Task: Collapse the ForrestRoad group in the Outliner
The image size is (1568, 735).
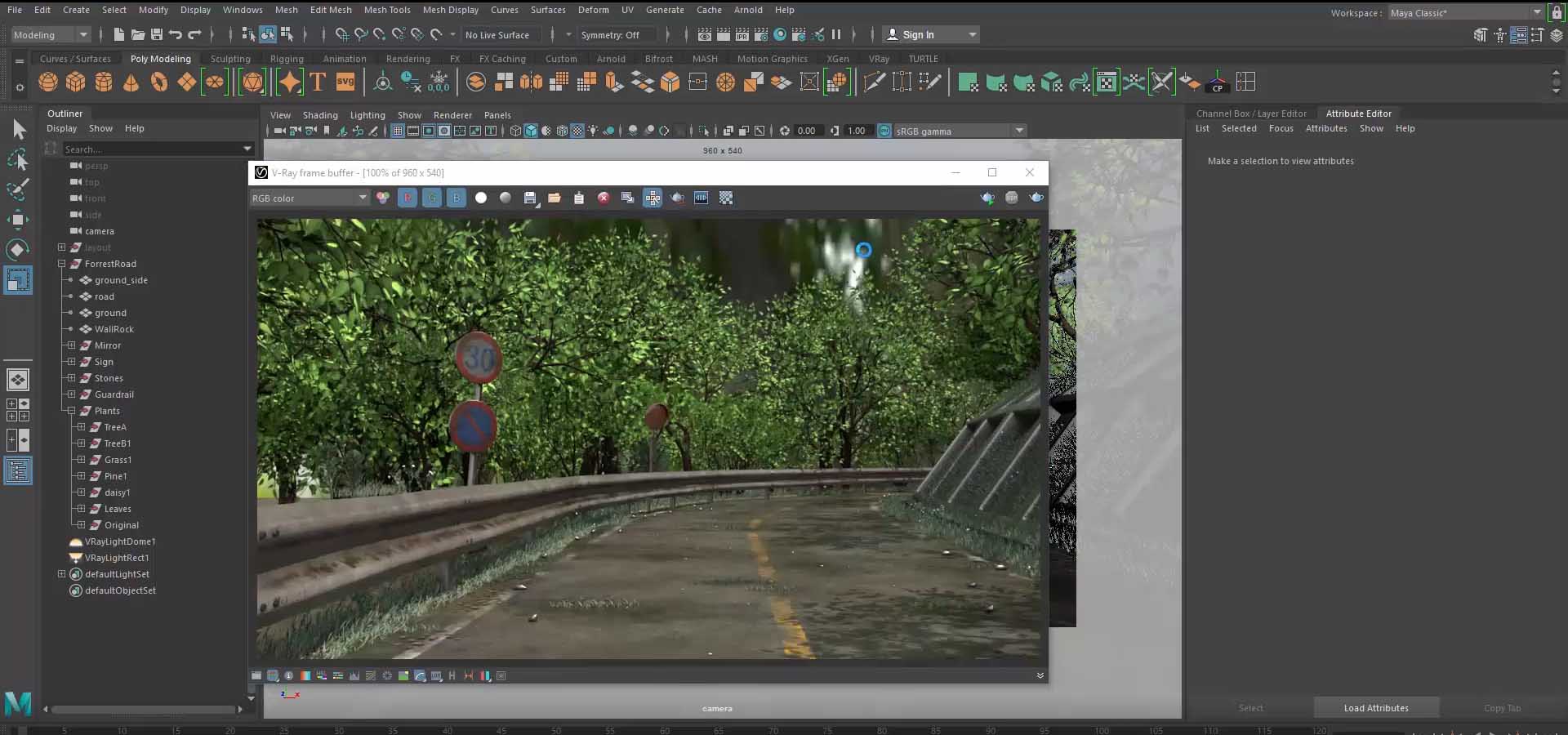Action: (62, 264)
